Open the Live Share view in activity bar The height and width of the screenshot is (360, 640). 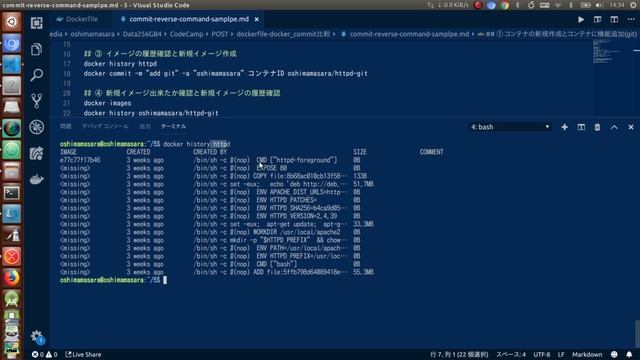point(36,153)
